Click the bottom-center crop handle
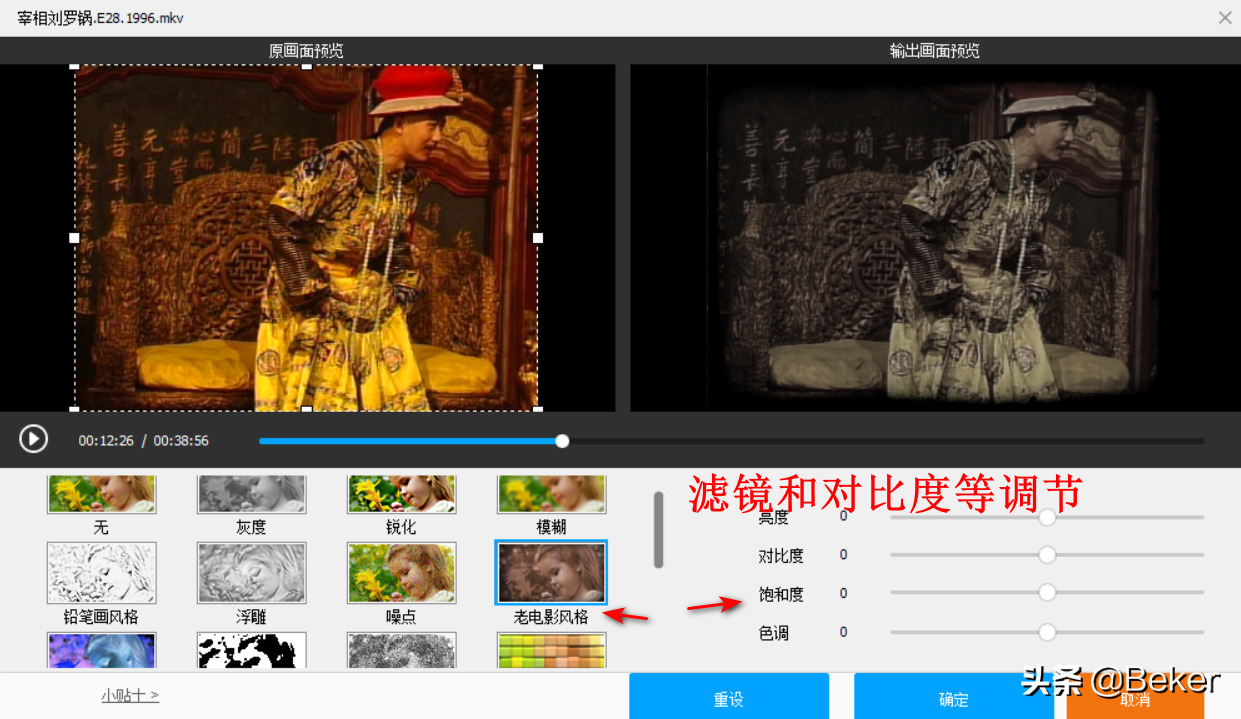 click(307, 410)
